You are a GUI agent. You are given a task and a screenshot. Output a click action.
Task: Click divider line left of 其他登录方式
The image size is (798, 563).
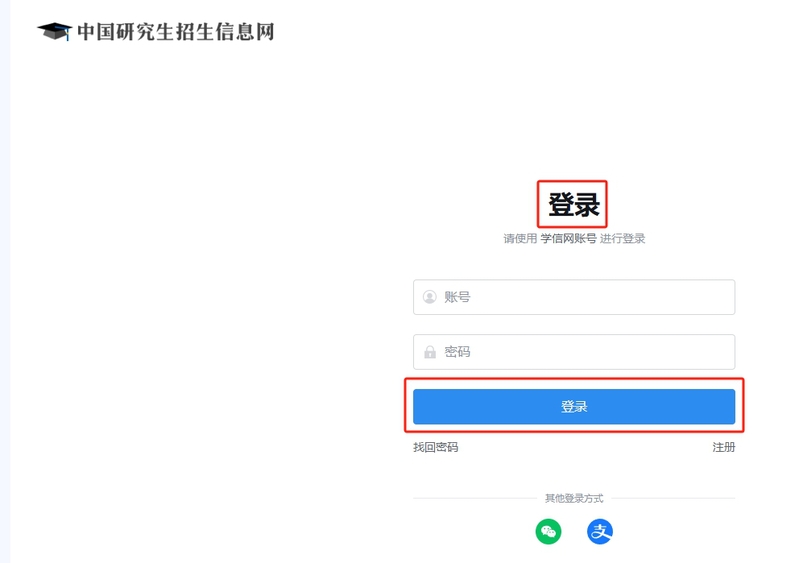tap(470, 498)
